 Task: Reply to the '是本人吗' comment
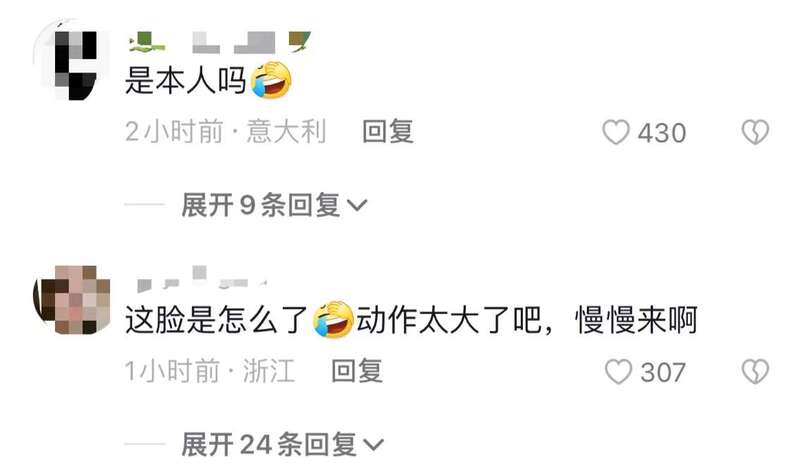click(x=387, y=132)
